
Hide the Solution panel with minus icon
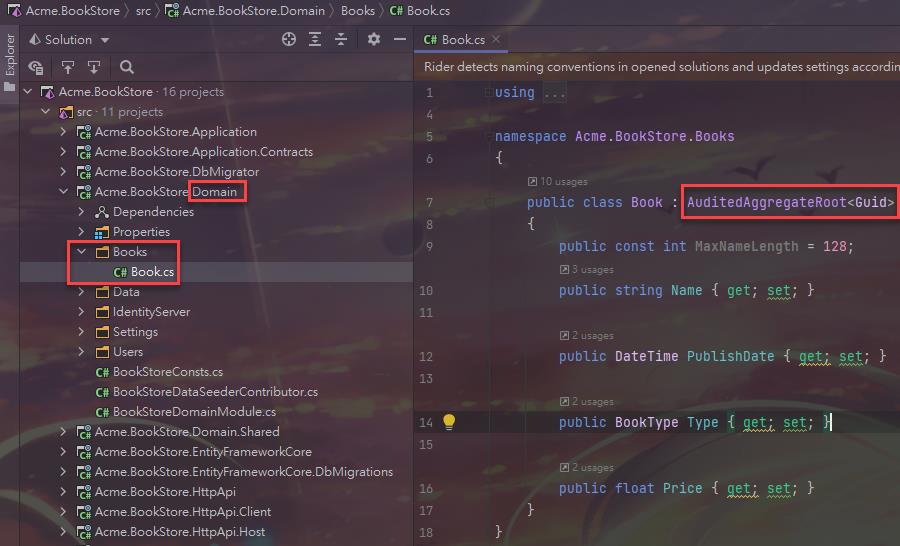tap(399, 39)
